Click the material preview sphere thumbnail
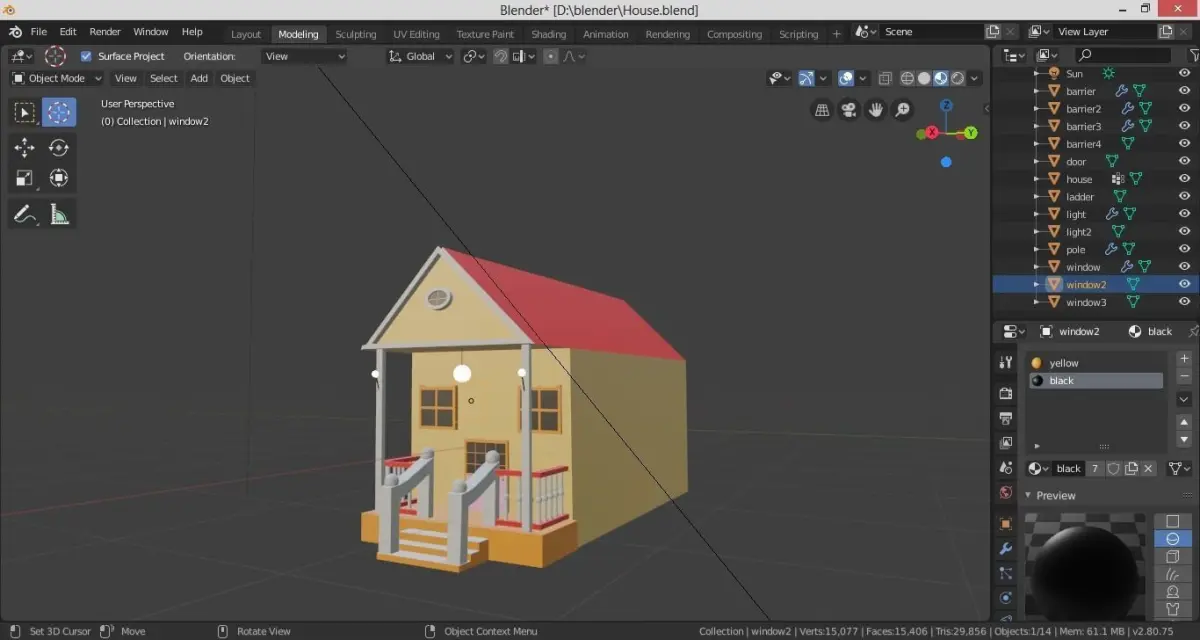Screen dimensions: 1200x640 (1085, 564)
